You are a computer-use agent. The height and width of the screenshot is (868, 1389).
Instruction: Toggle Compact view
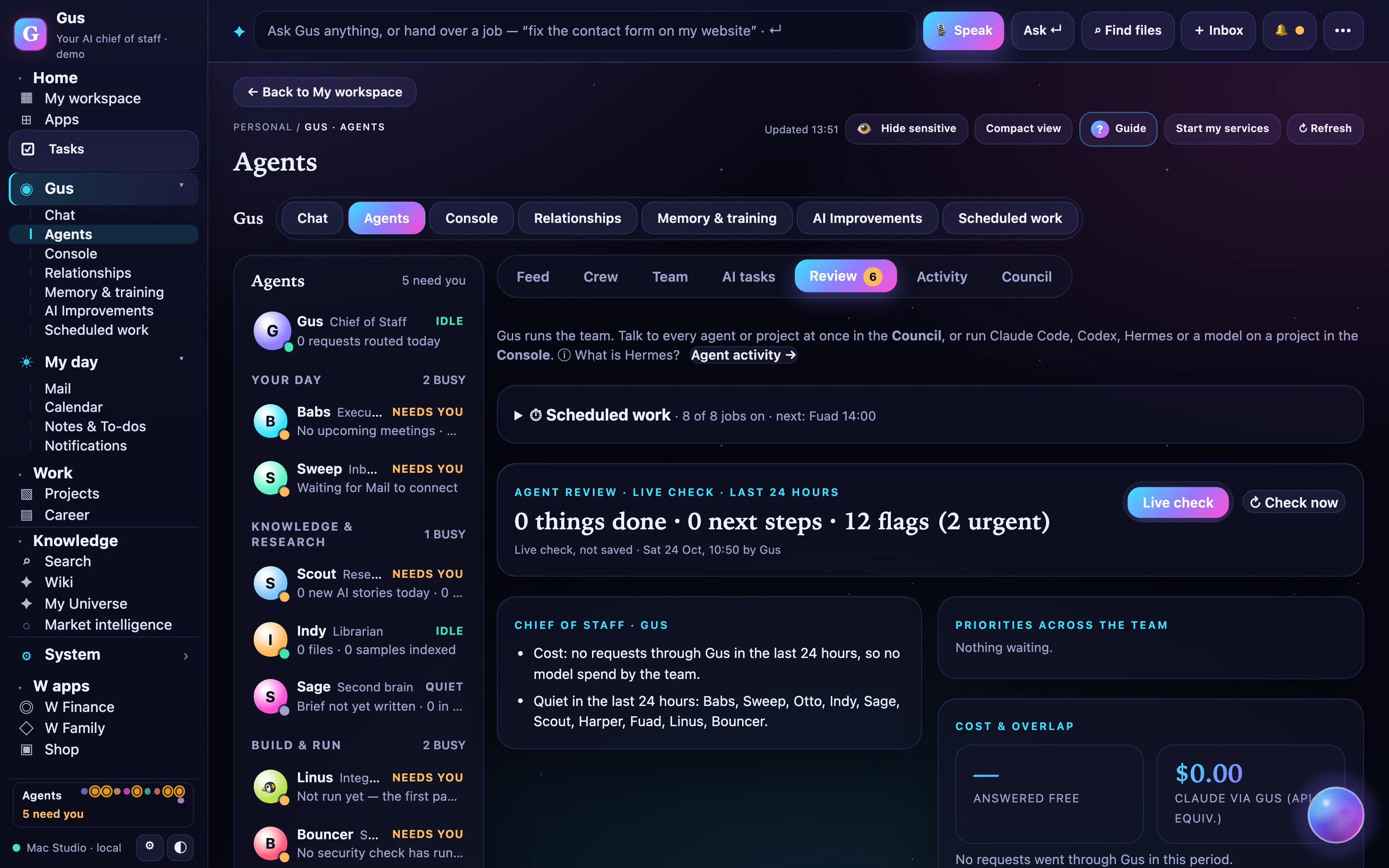pos(1023,129)
